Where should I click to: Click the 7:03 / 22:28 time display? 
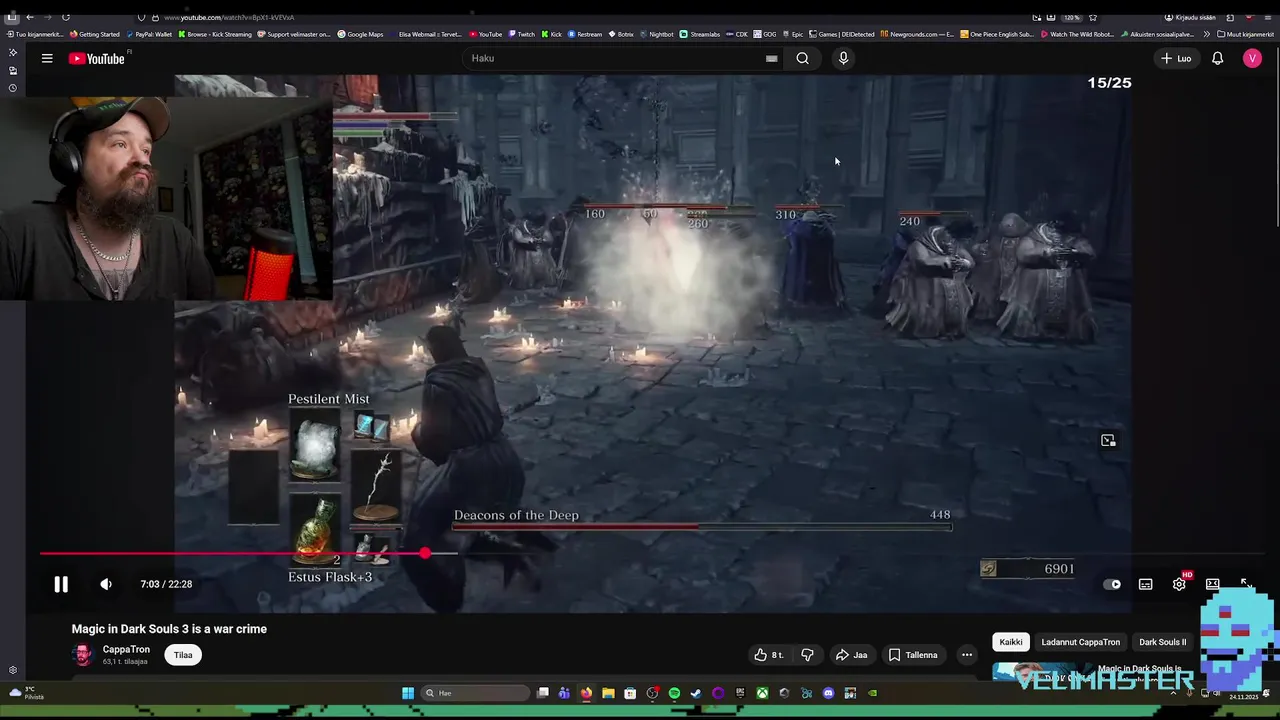[x=166, y=584]
